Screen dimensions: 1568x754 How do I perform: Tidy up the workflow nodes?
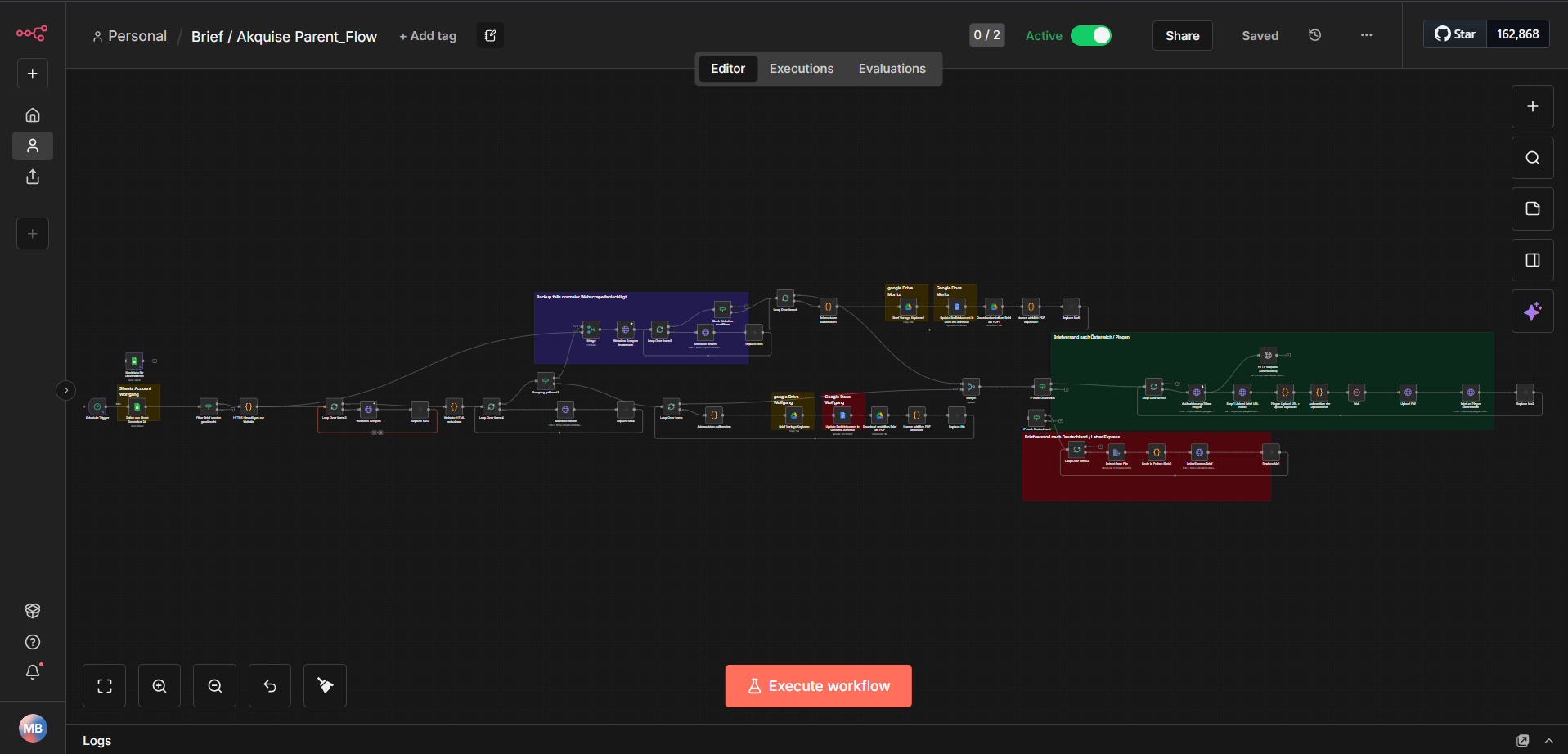coord(325,686)
